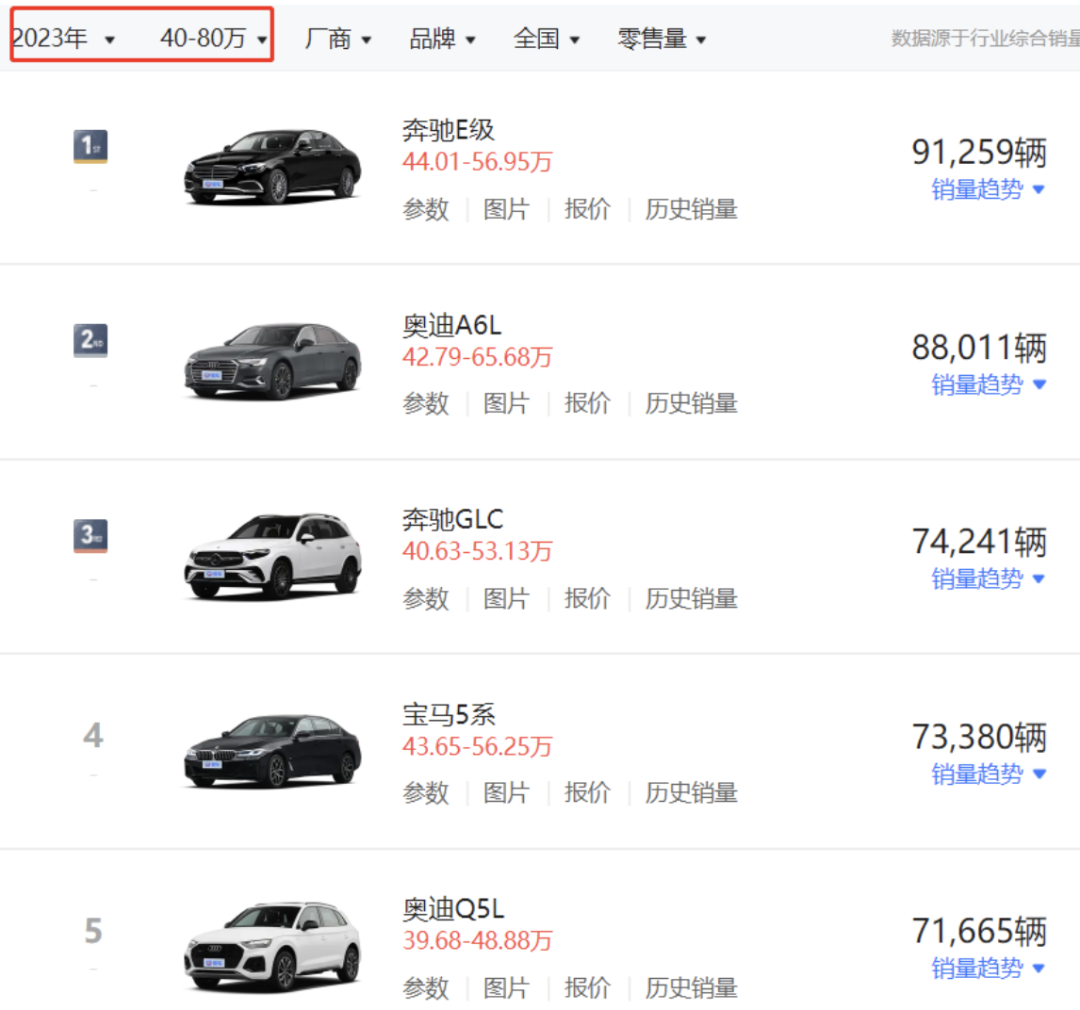Click the second-place rank badge icon
Image resolution: width=1080 pixels, height=1010 pixels.
(90, 342)
